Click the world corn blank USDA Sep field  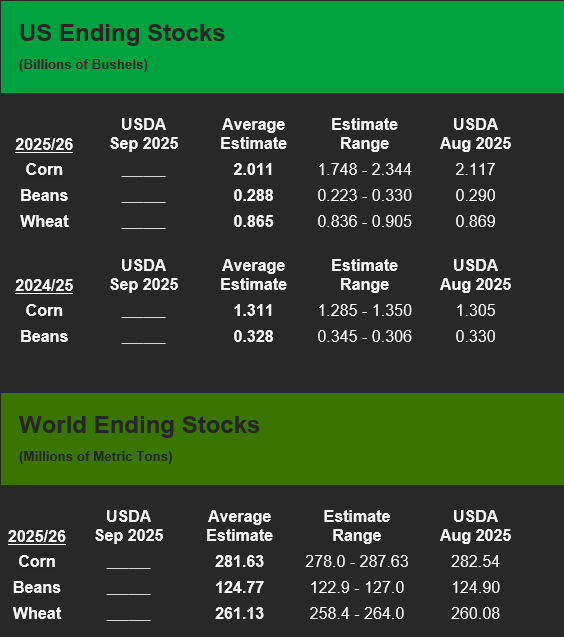tap(129, 562)
